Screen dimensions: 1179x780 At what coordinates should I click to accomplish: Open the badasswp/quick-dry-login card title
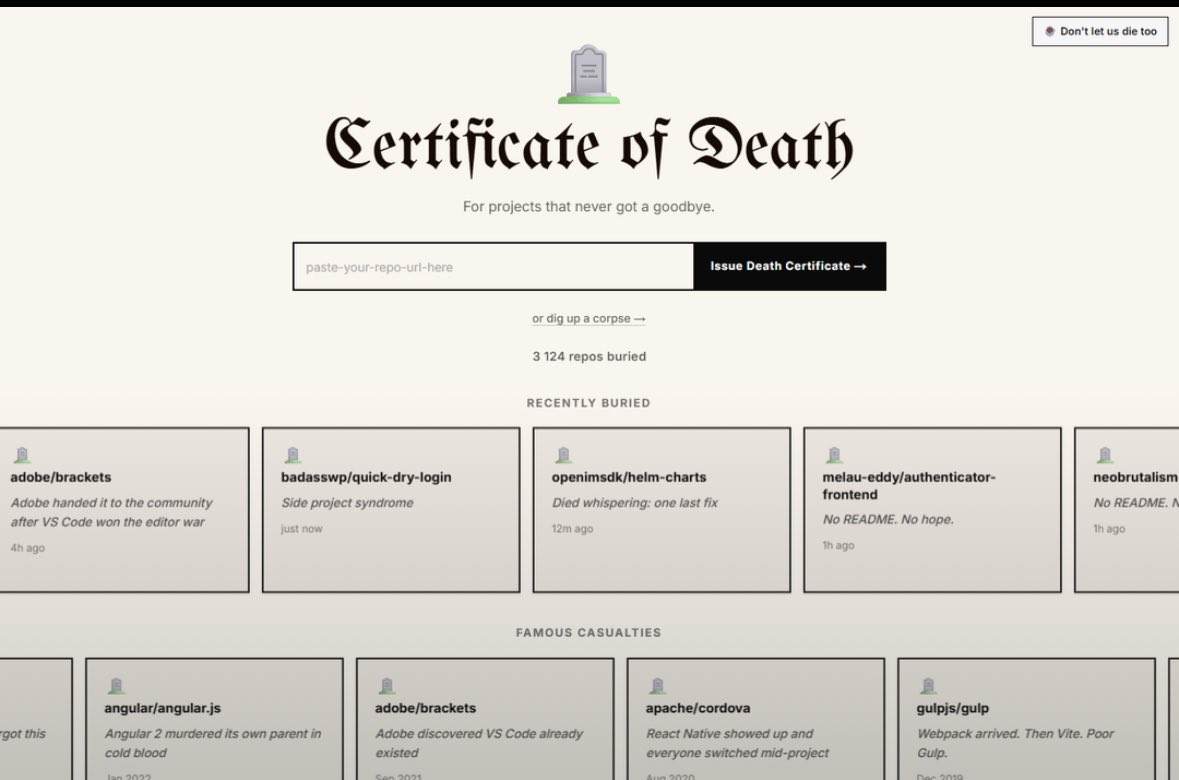coord(366,477)
